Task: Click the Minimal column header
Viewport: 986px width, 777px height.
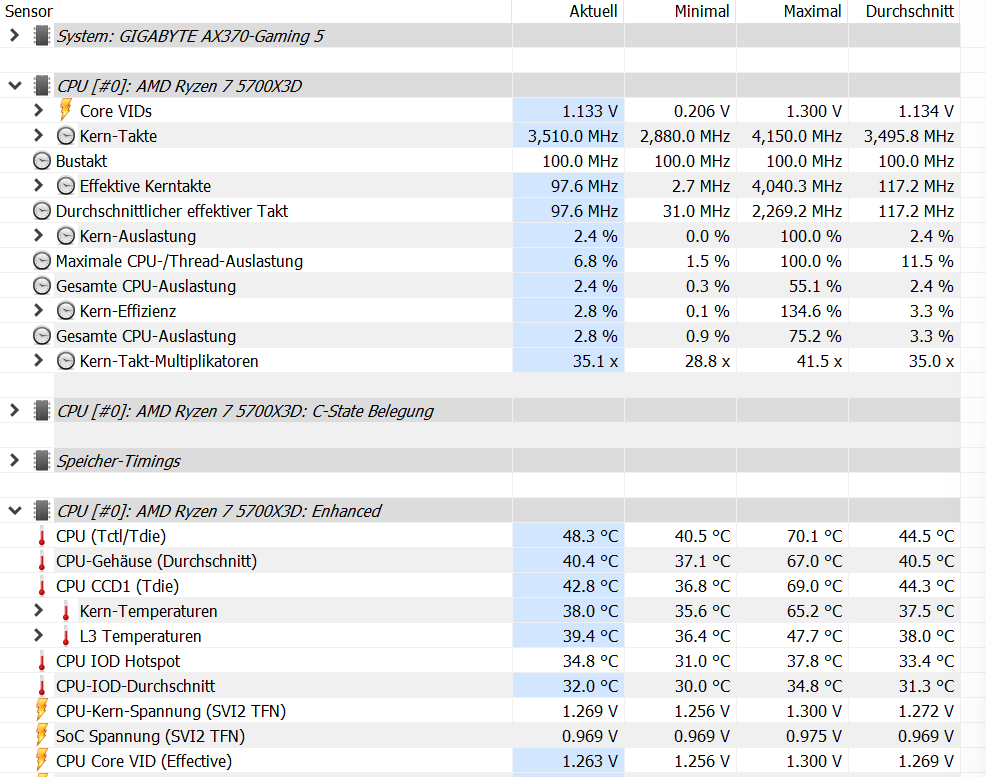Action: pyautogui.click(x=702, y=11)
